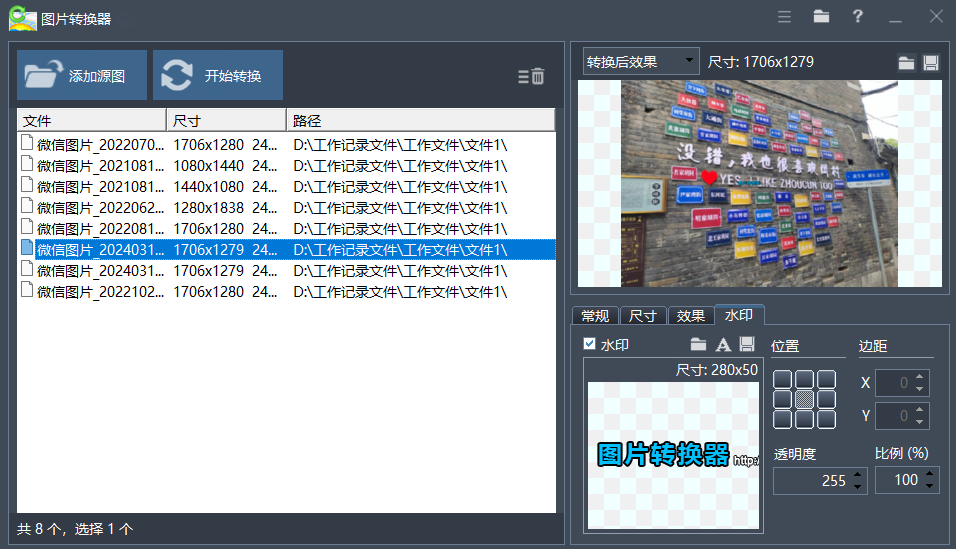Switch to the 尺寸 tab
The image size is (956, 549).
coord(642,316)
